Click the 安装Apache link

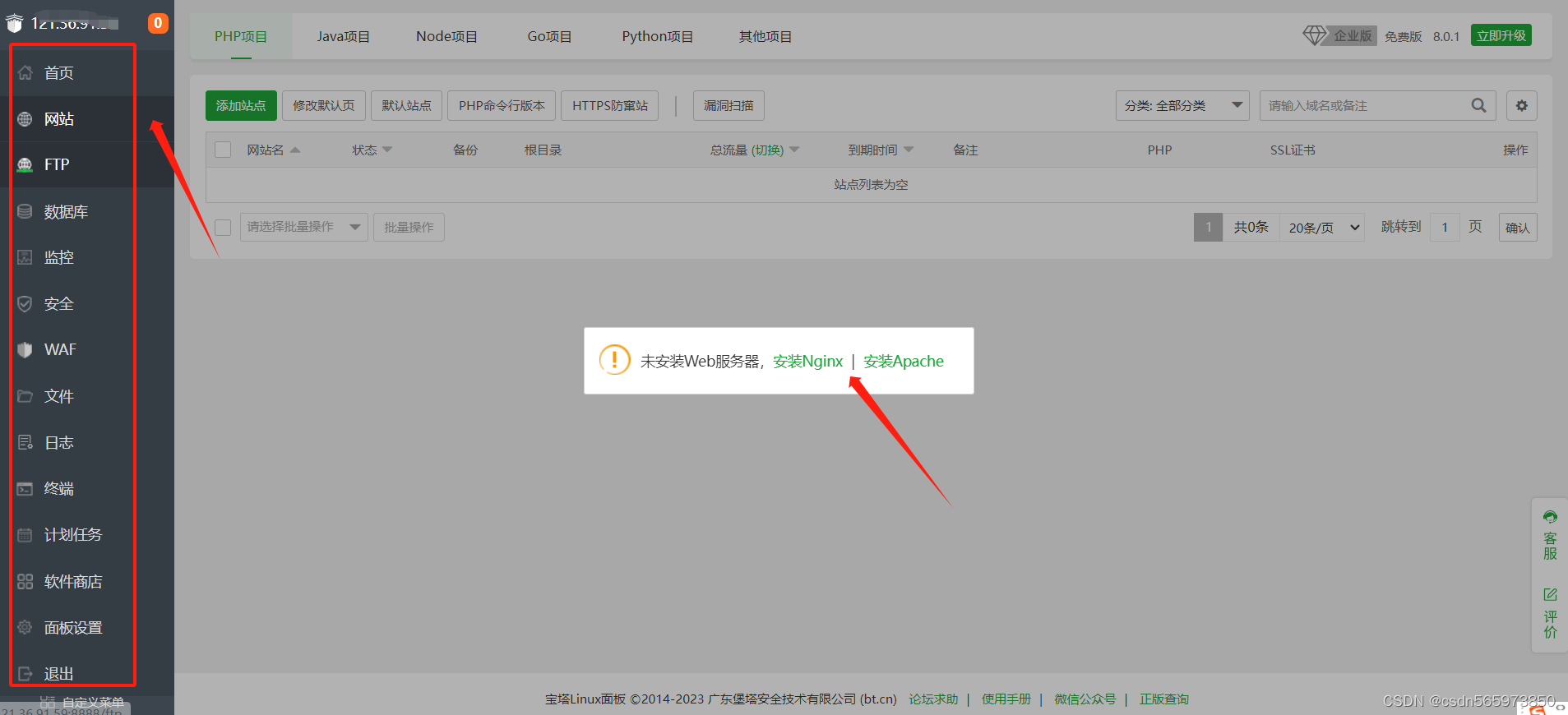pyautogui.click(x=904, y=361)
